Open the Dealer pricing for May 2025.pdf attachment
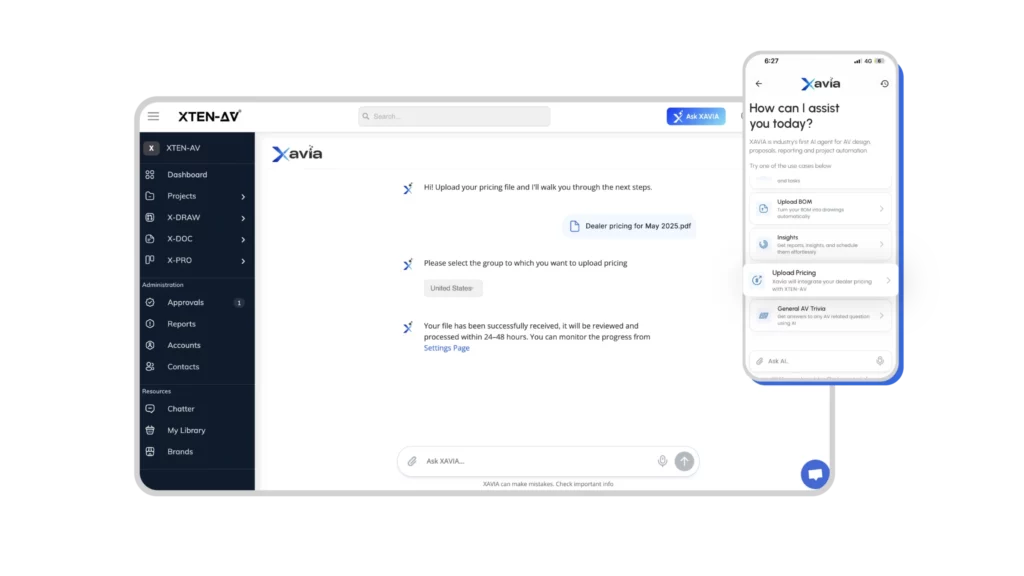1024x576 pixels. tap(630, 226)
